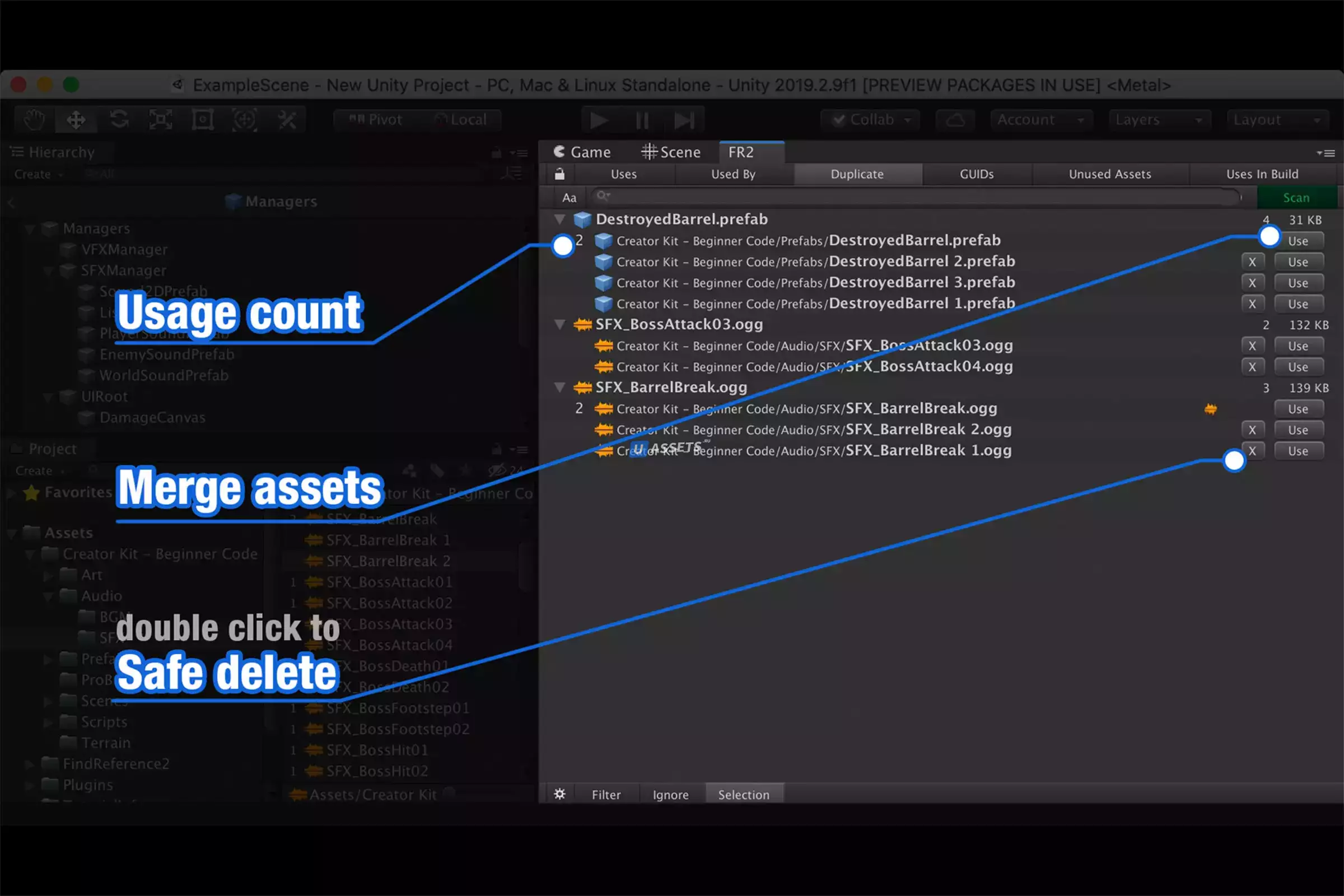Toggle the Pivot handle position button
1344x896 pixels.
(376, 120)
